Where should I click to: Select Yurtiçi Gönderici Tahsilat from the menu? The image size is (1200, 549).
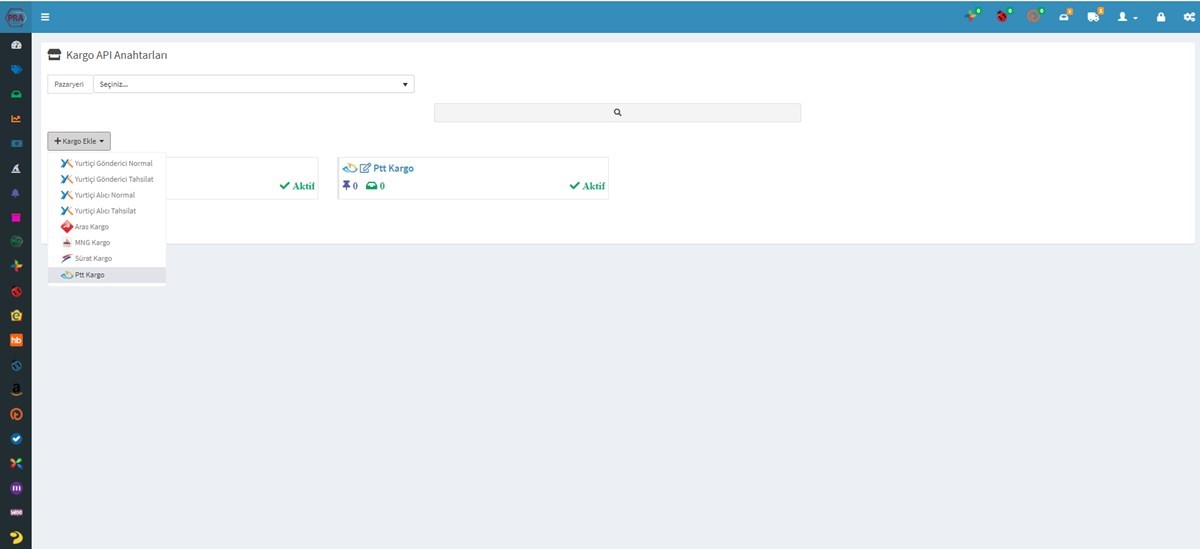pyautogui.click(x=107, y=179)
